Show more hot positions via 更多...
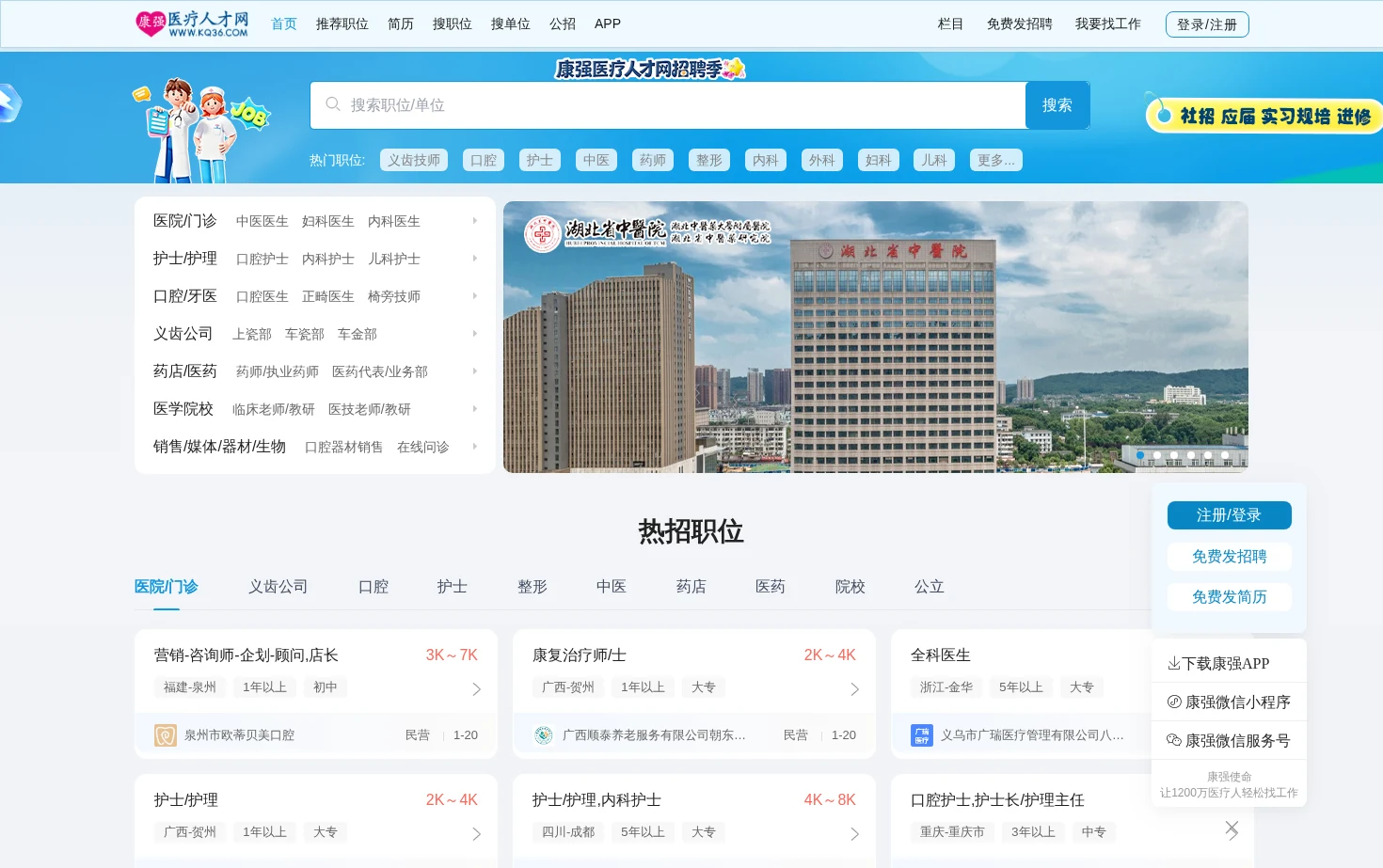Image resolution: width=1383 pixels, height=868 pixels. pos(996,160)
